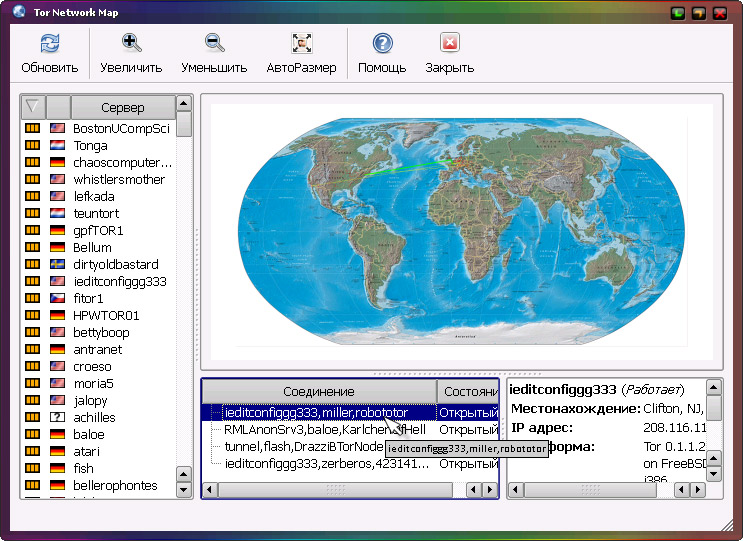743x541 pixels.
Task: Click the status bars icon beside lefkada
Action: click(x=32, y=196)
